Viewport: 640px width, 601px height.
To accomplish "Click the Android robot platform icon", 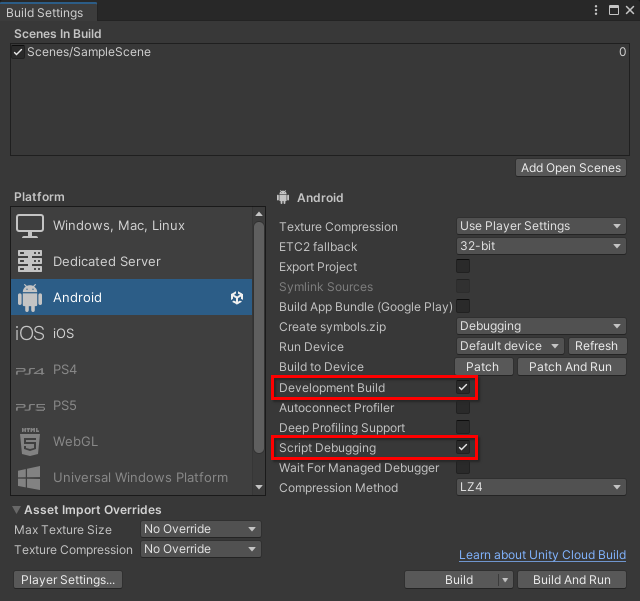I will click(x=30, y=298).
